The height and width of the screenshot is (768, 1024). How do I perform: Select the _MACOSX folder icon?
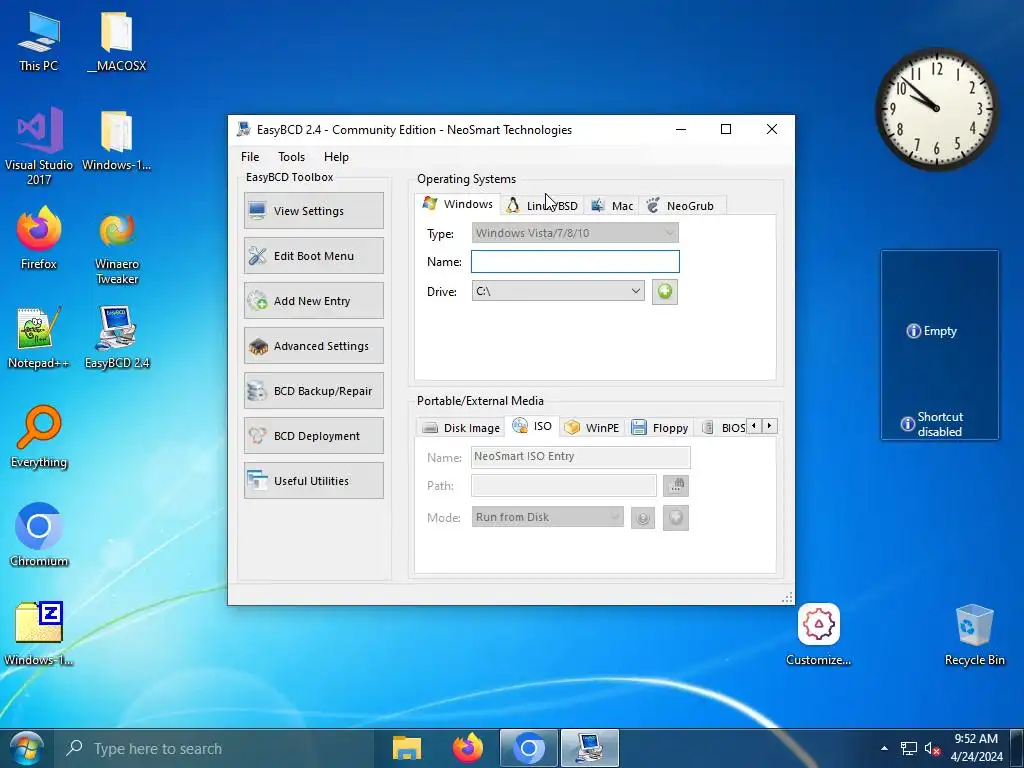(x=117, y=42)
